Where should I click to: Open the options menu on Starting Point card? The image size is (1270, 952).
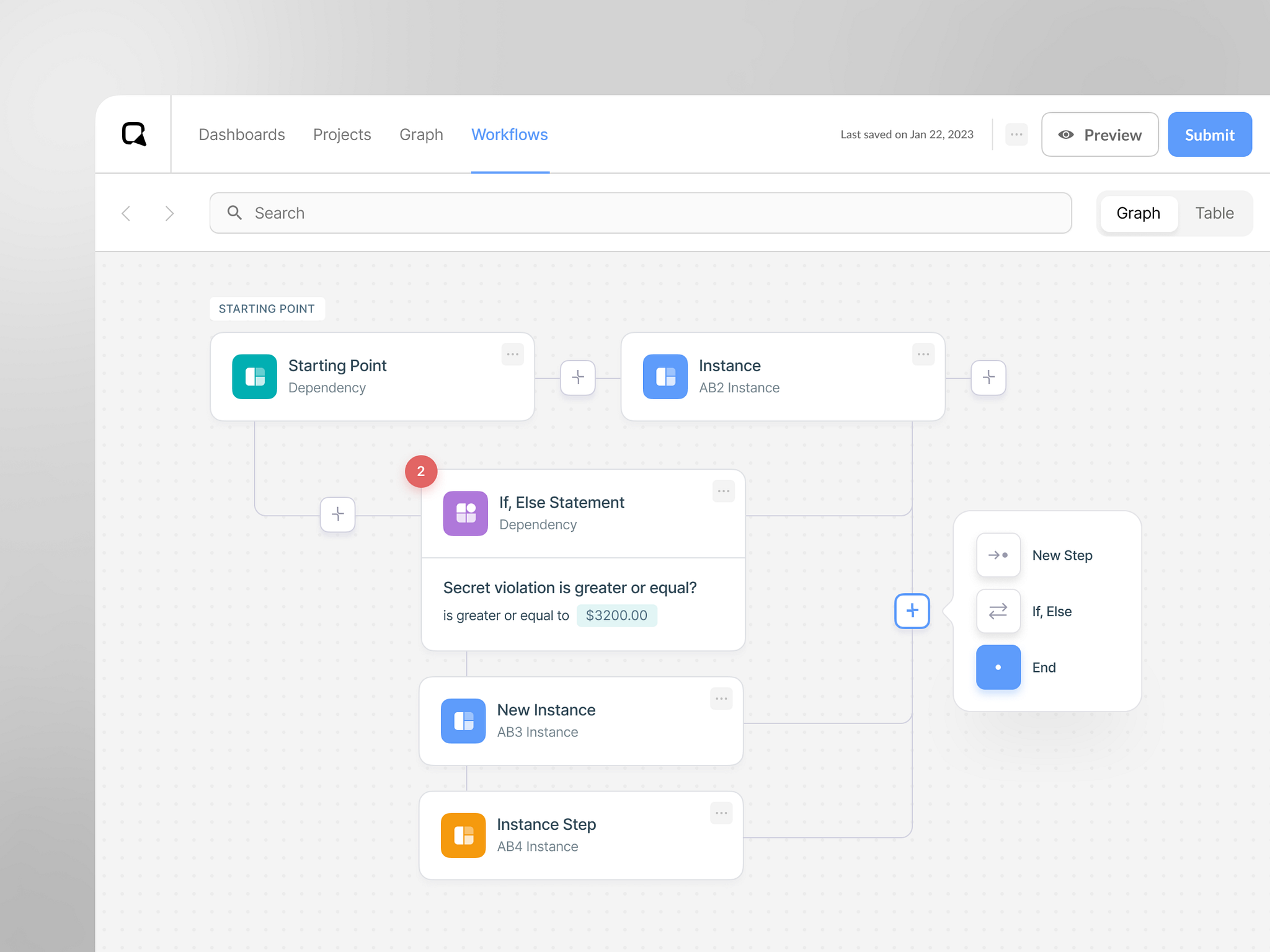[512, 354]
